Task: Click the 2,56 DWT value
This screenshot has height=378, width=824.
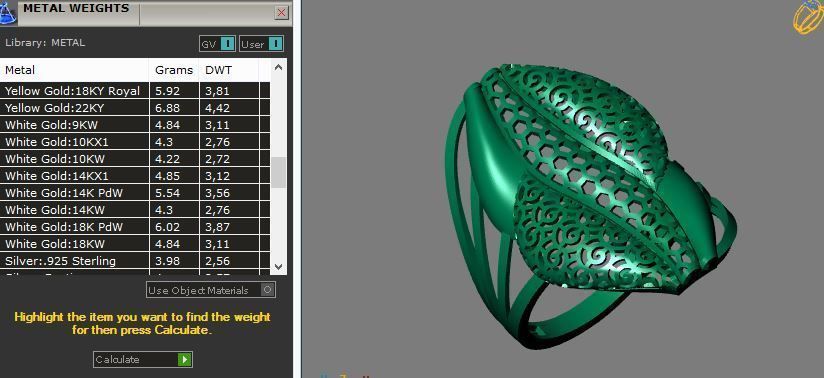Action: (x=218, y=261)
